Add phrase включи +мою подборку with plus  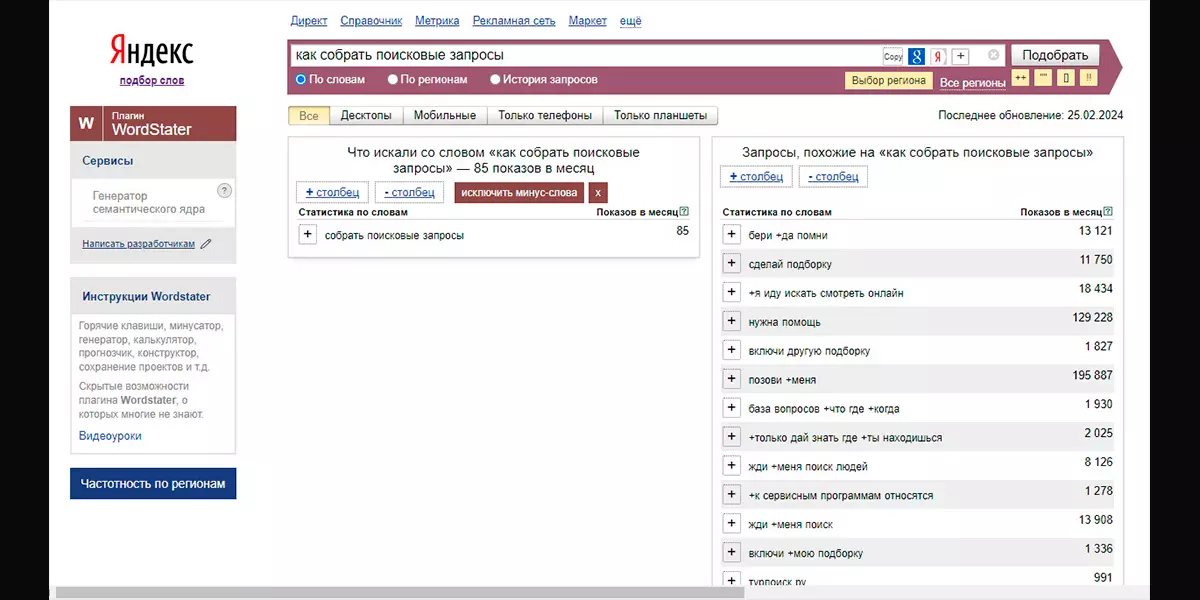pos(732,553)
